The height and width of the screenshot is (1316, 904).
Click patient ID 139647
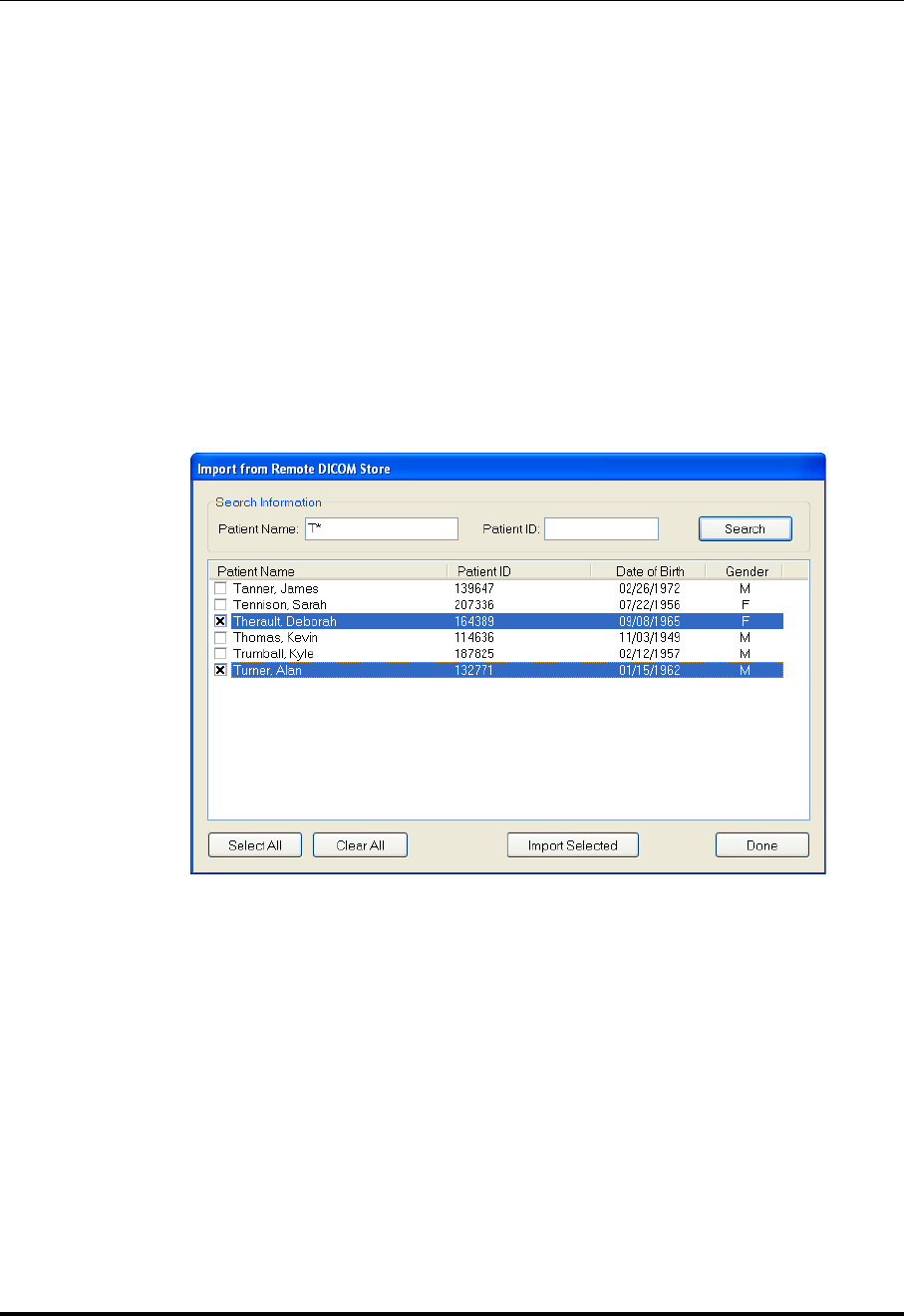(x=474, y=588)
